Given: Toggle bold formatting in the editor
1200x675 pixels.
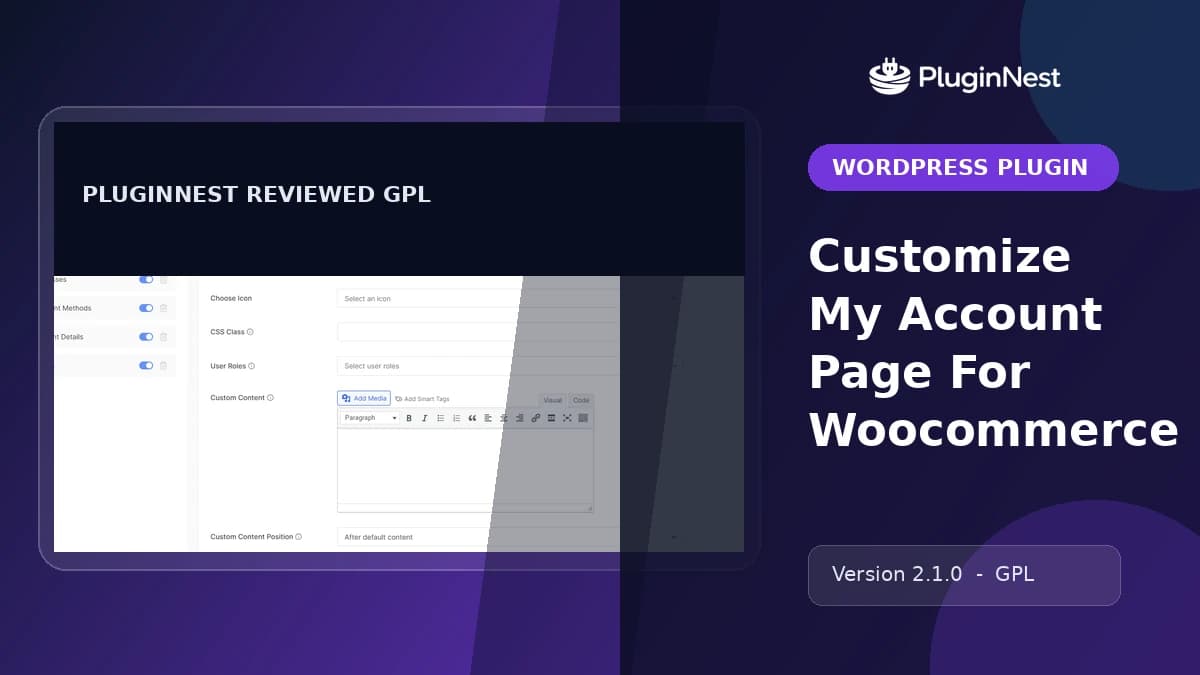Looking at the screenshot, I should pos(409,418).
